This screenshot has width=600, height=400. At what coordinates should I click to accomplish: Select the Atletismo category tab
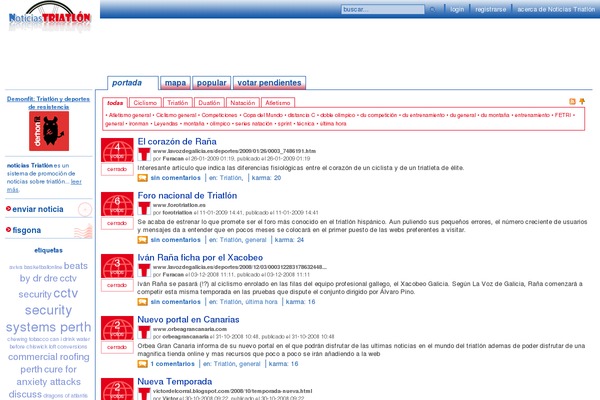click(278, 103)
